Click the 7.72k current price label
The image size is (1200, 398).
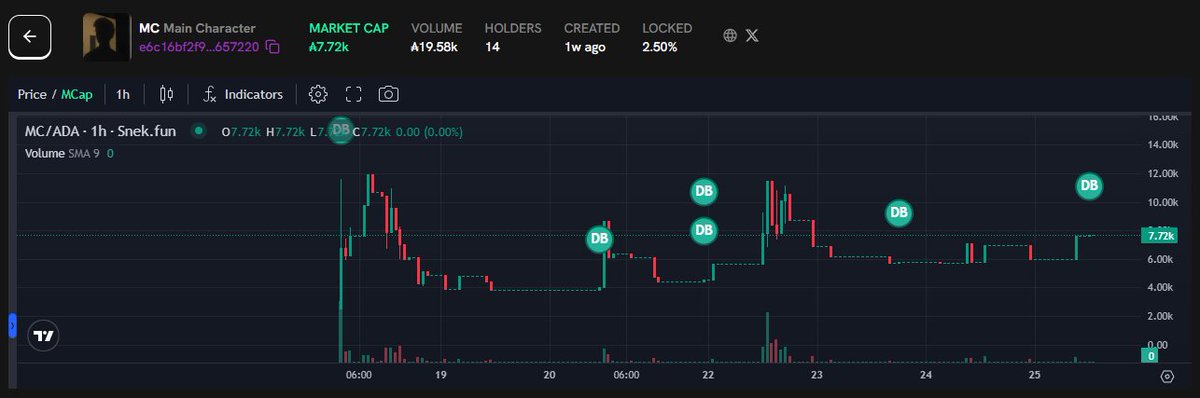(x=1160, y=236)
